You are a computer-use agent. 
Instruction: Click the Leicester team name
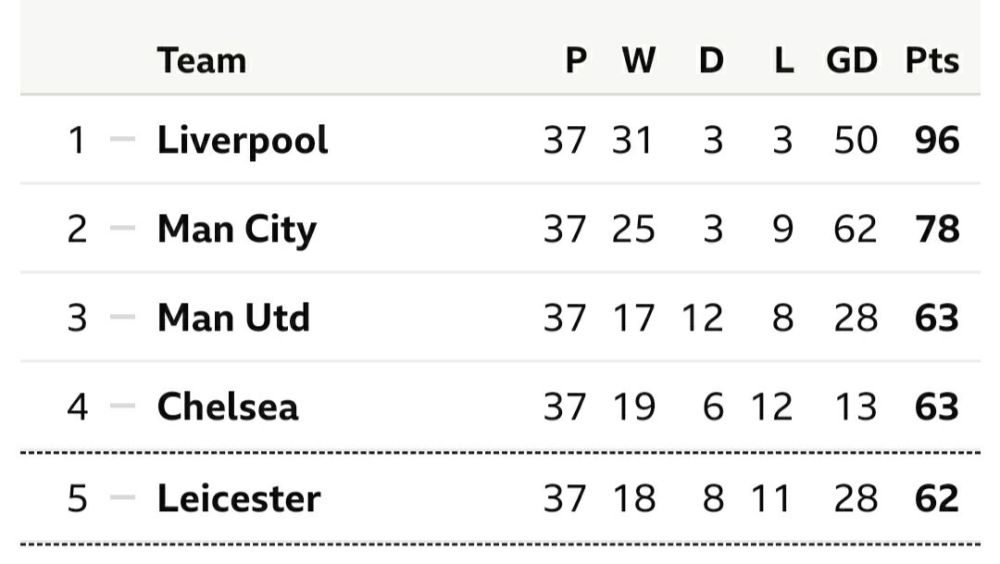click(x=238, y=497)
